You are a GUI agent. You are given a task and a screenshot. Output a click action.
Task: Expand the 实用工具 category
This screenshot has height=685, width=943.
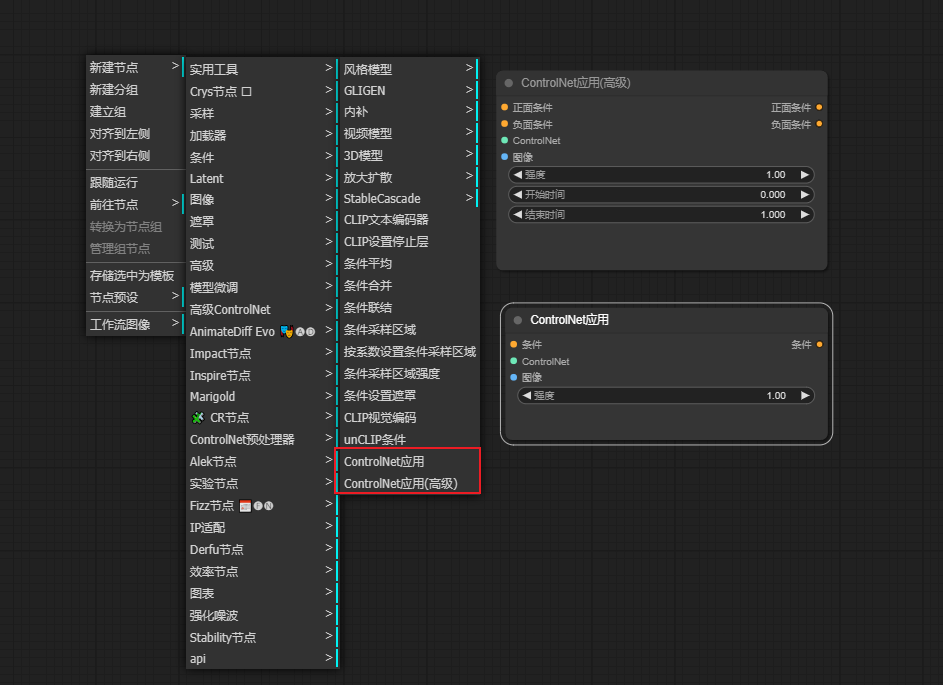[x=262, y=69]
